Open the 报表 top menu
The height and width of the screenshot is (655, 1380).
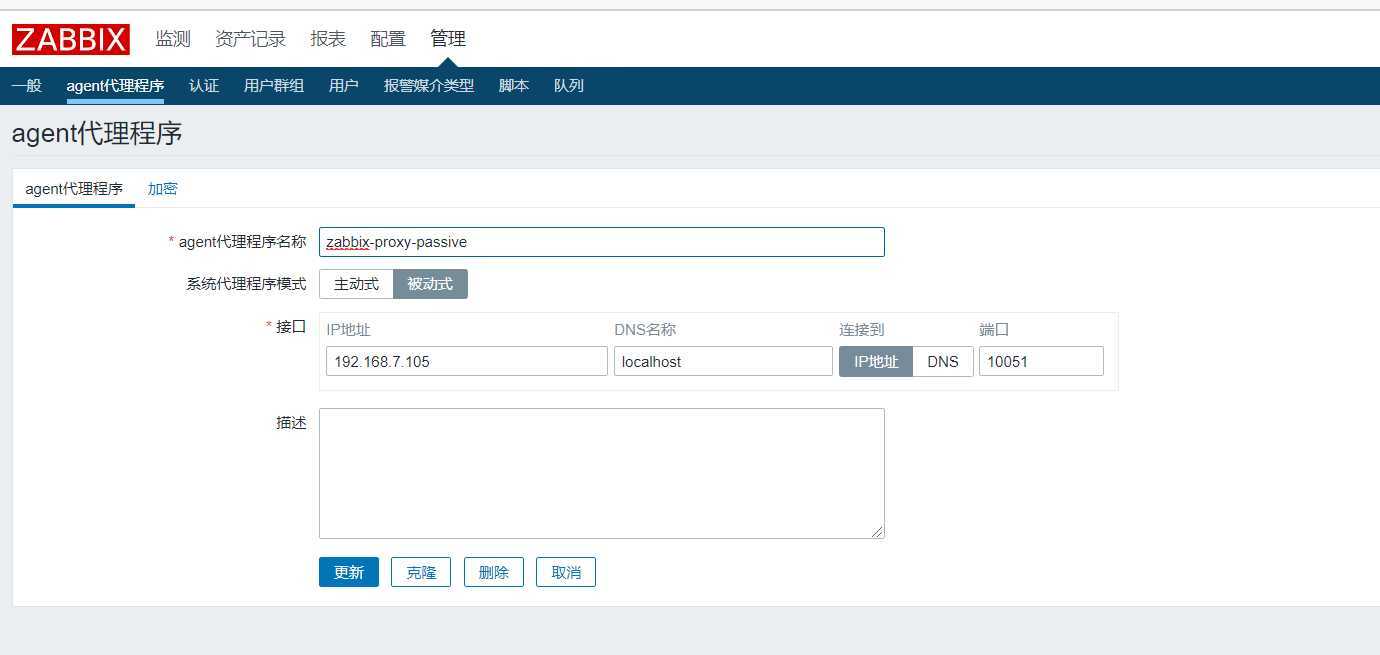tap(328, 39)
